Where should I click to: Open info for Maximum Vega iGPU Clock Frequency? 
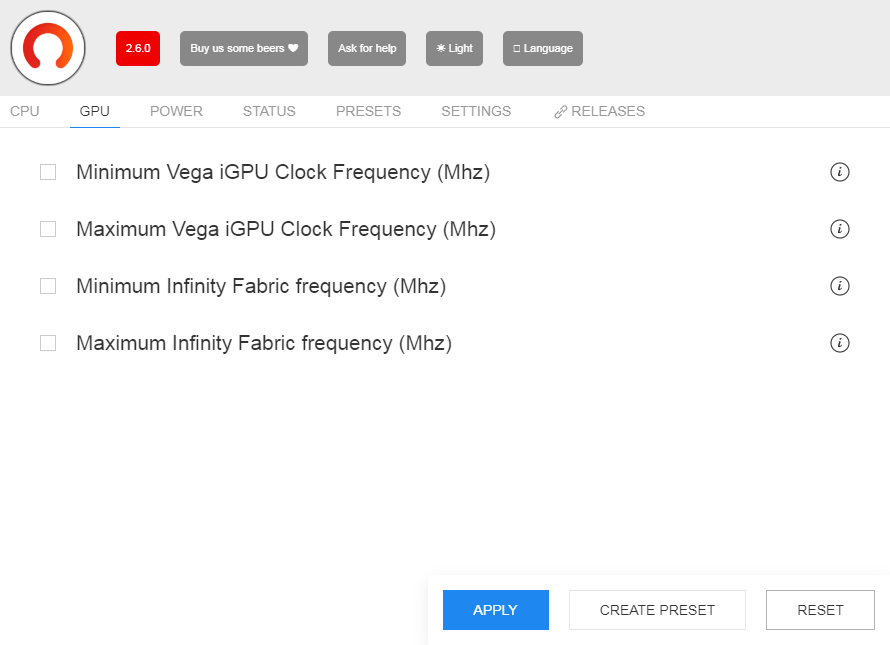tap(840, 229)
